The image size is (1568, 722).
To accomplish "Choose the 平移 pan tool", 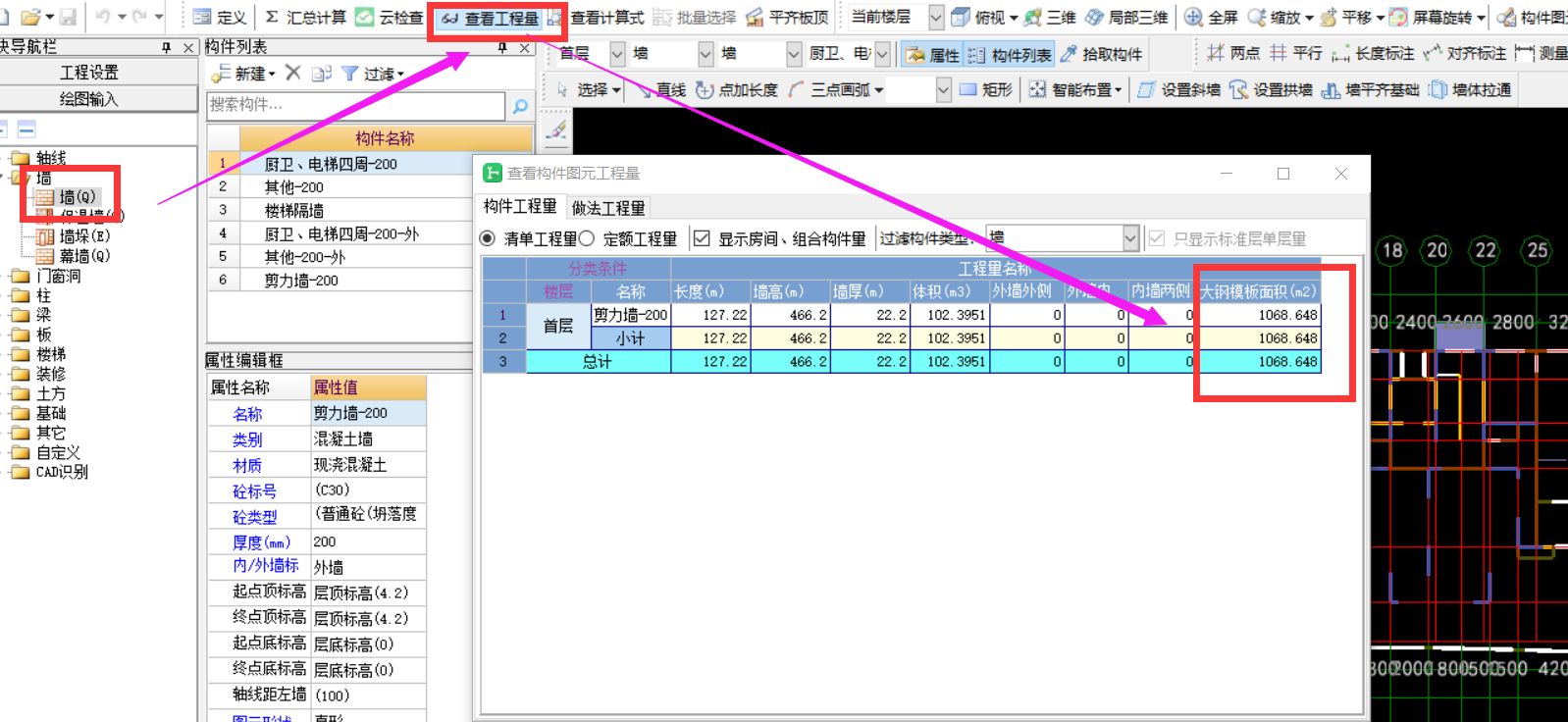I will point(1346,17).
